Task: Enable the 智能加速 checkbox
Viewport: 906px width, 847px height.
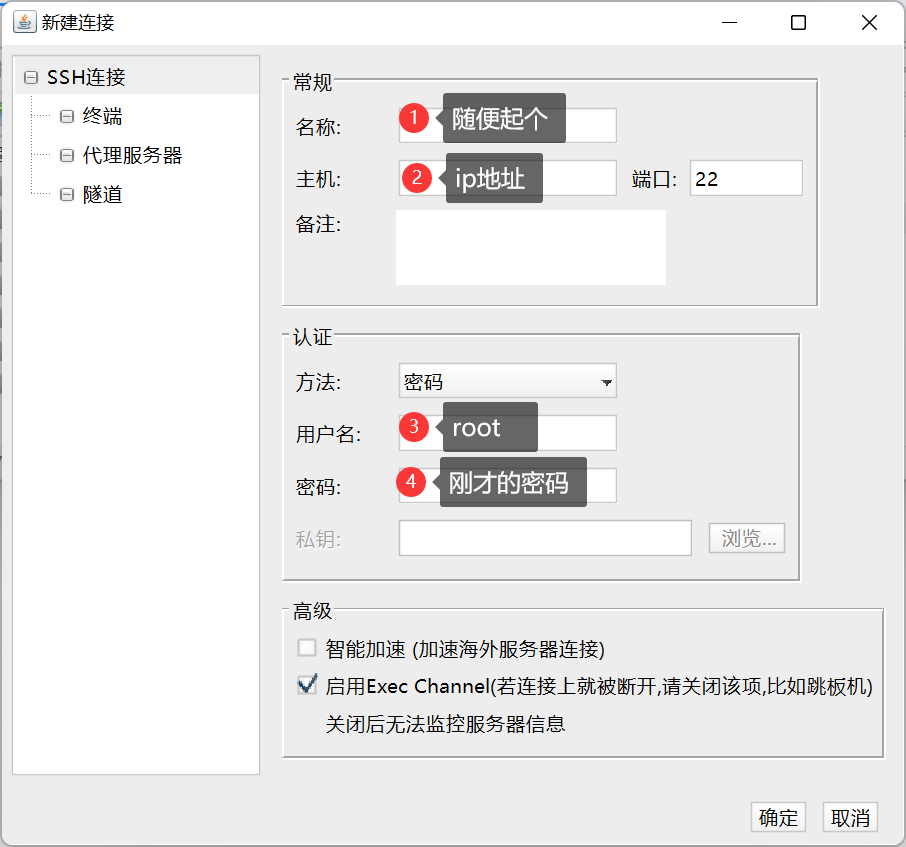Action: click(307, 648)
